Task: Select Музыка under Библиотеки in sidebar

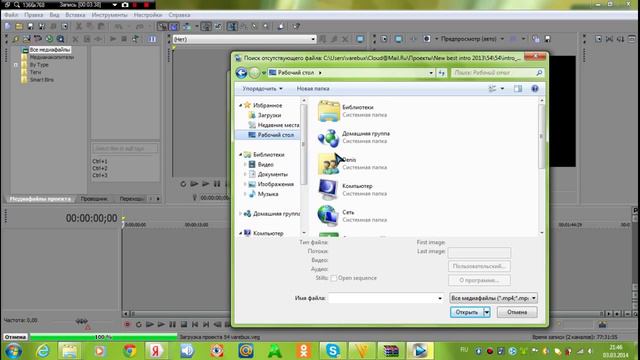Action: (x=263, y=194)
